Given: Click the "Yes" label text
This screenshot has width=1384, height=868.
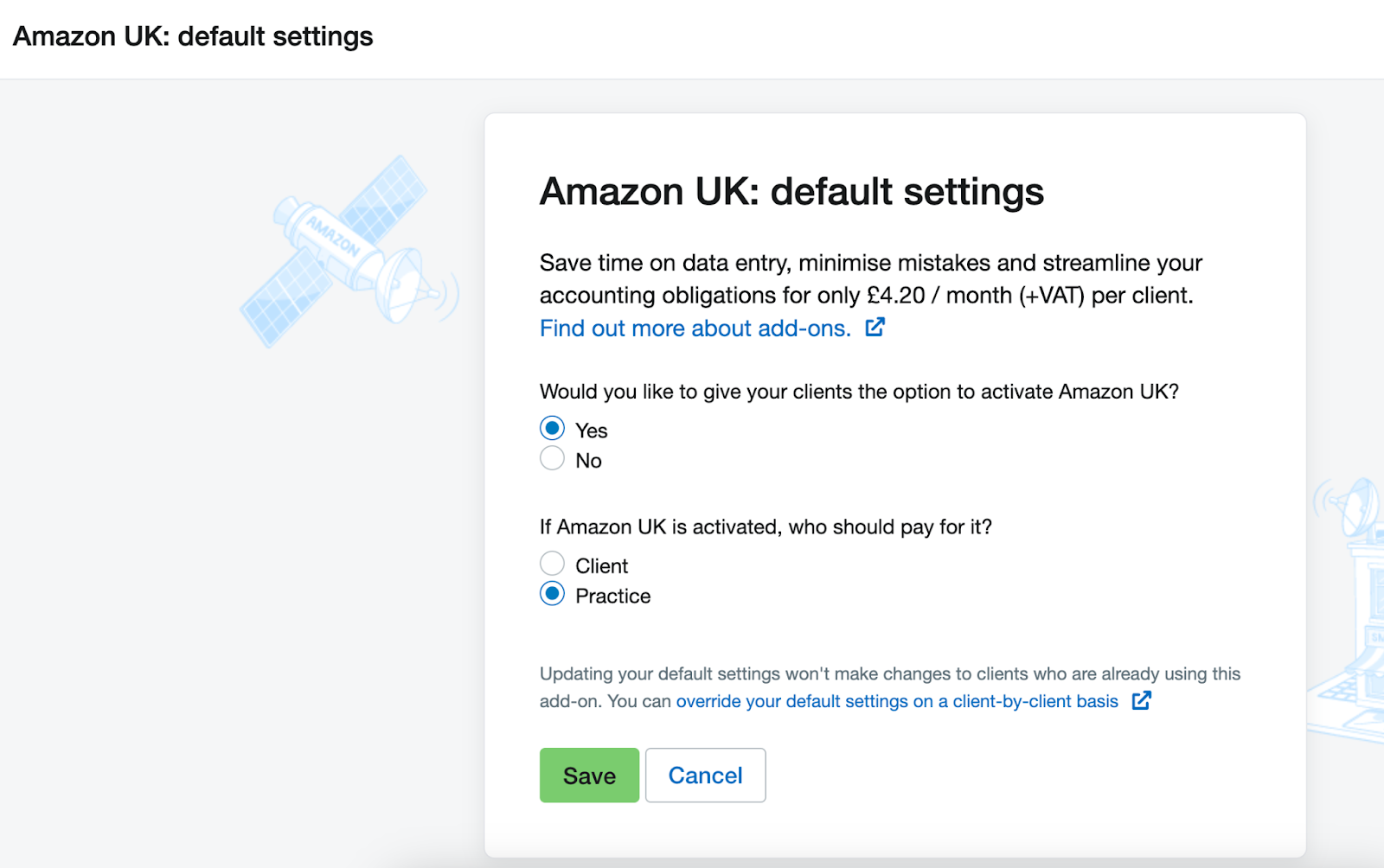Looking at the screenshot, I should [592, 430].
